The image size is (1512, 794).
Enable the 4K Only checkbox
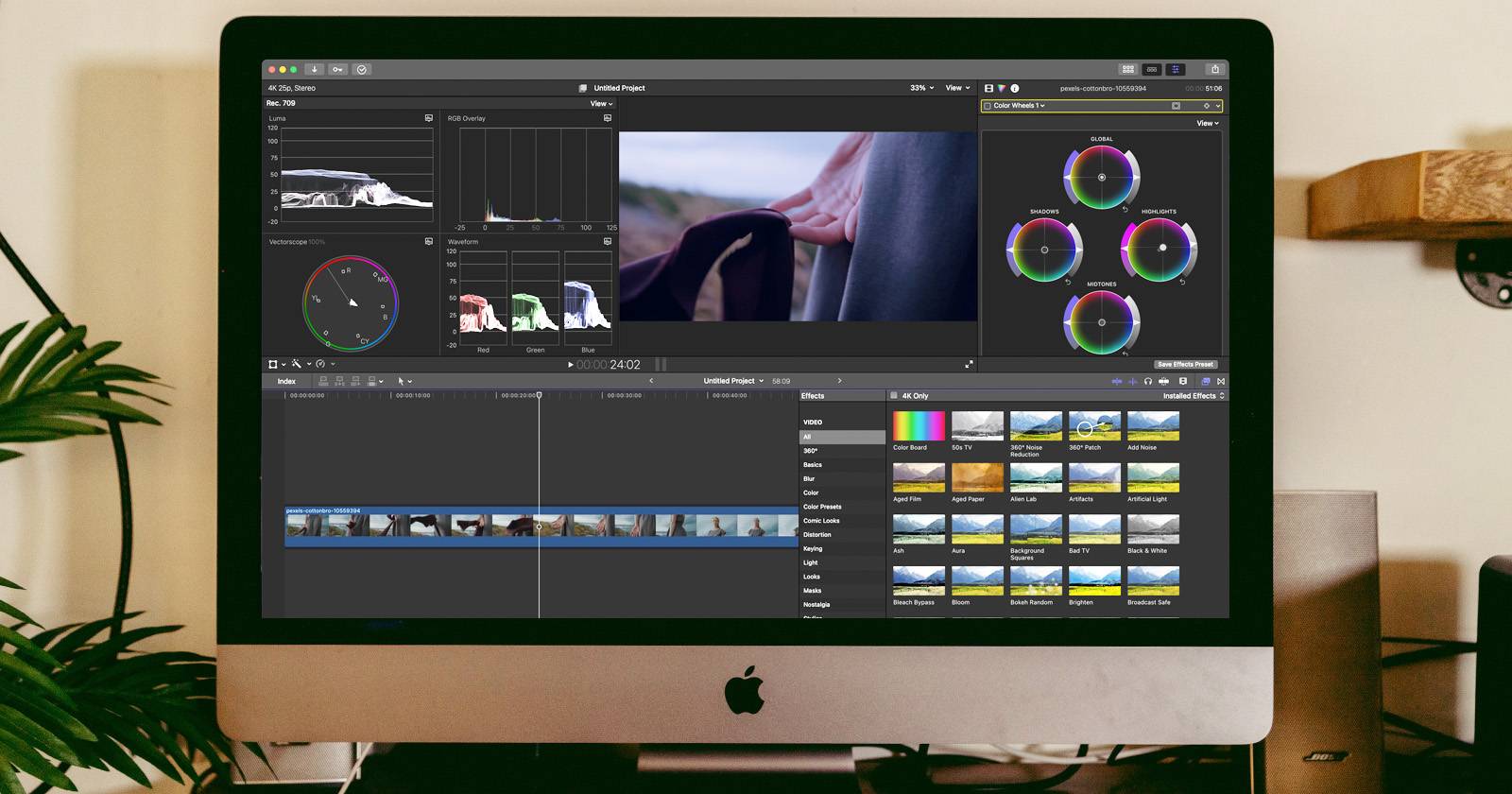coord(894,396)
